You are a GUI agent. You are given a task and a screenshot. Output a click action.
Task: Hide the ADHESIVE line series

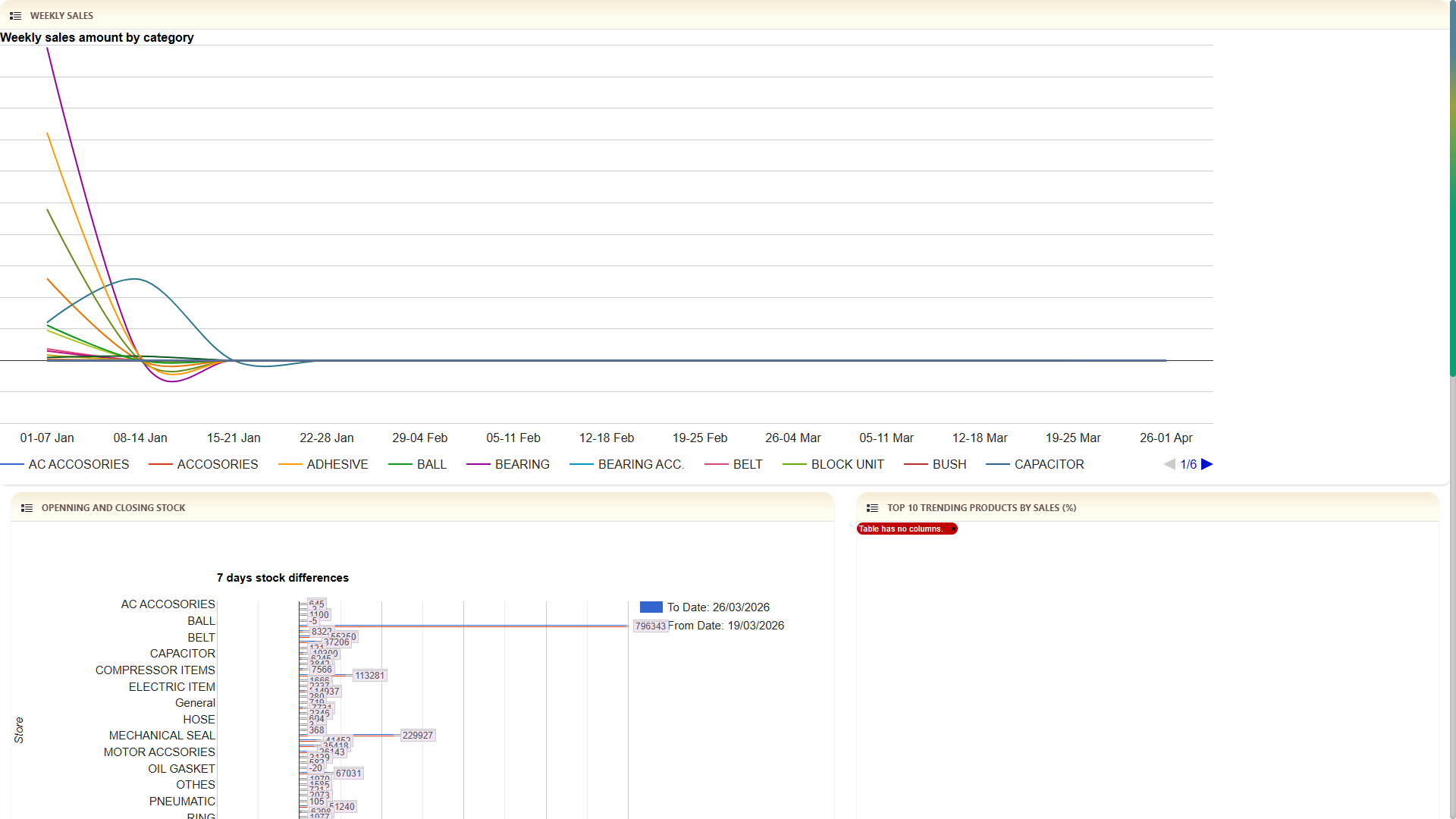coord(337,464)
